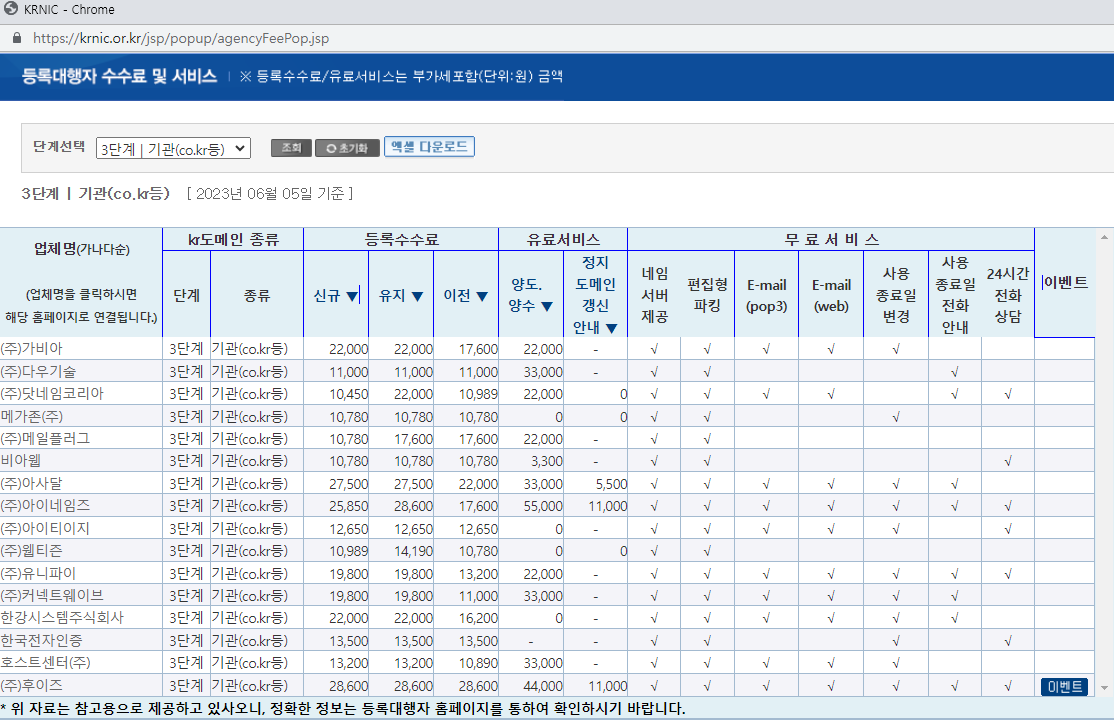Sort by 유지 fee arrow
Image resolution: width=1114 pixels, height=720 pixels.
(x=418, y=296)
